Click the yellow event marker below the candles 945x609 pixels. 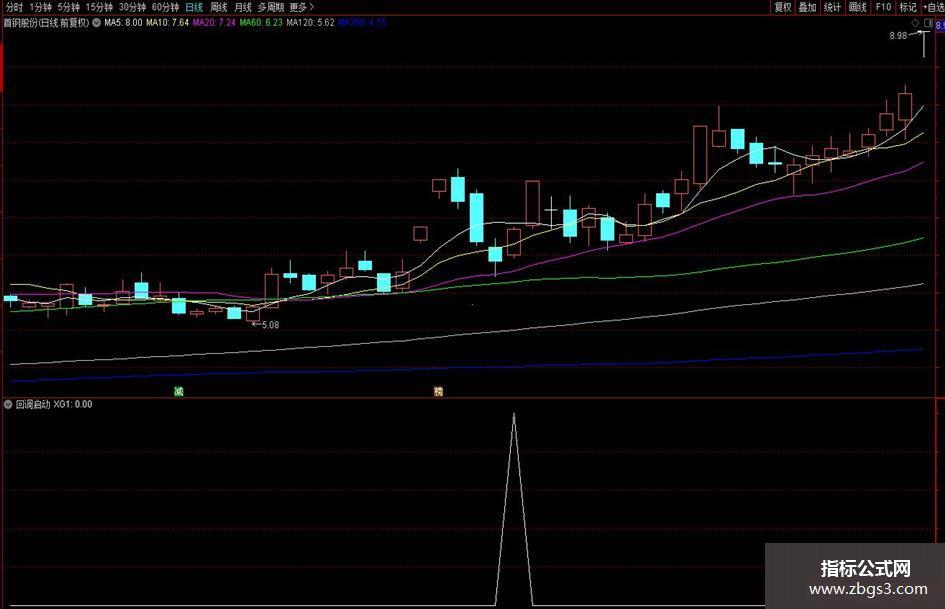pyautogui.click(x=439, y=391)
